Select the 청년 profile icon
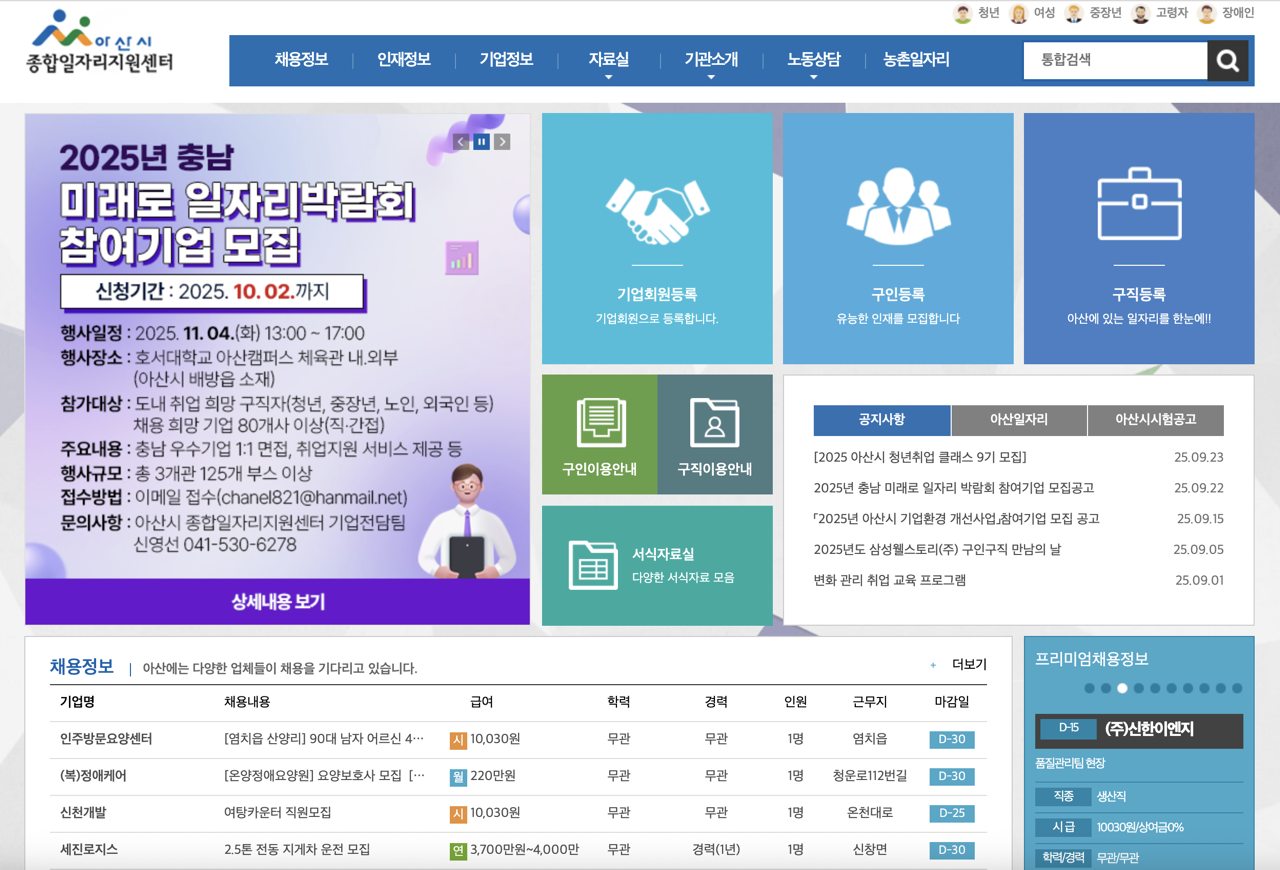The width and height of the screenshot is (1280, 870). 961,13
